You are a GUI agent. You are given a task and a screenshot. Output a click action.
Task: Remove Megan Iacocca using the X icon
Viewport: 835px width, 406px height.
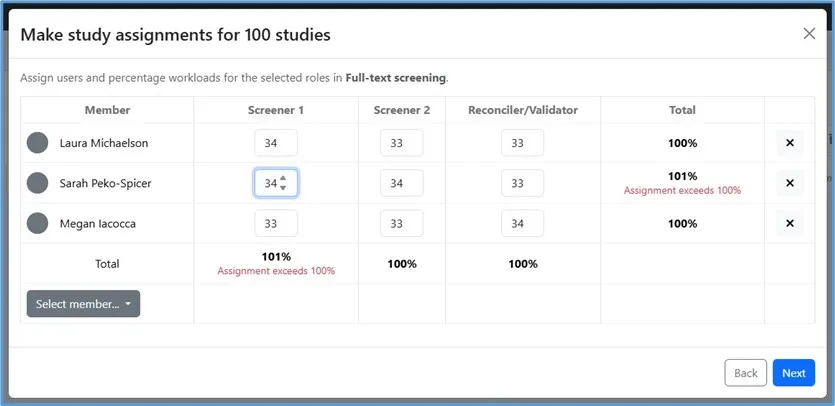point(789,224)
